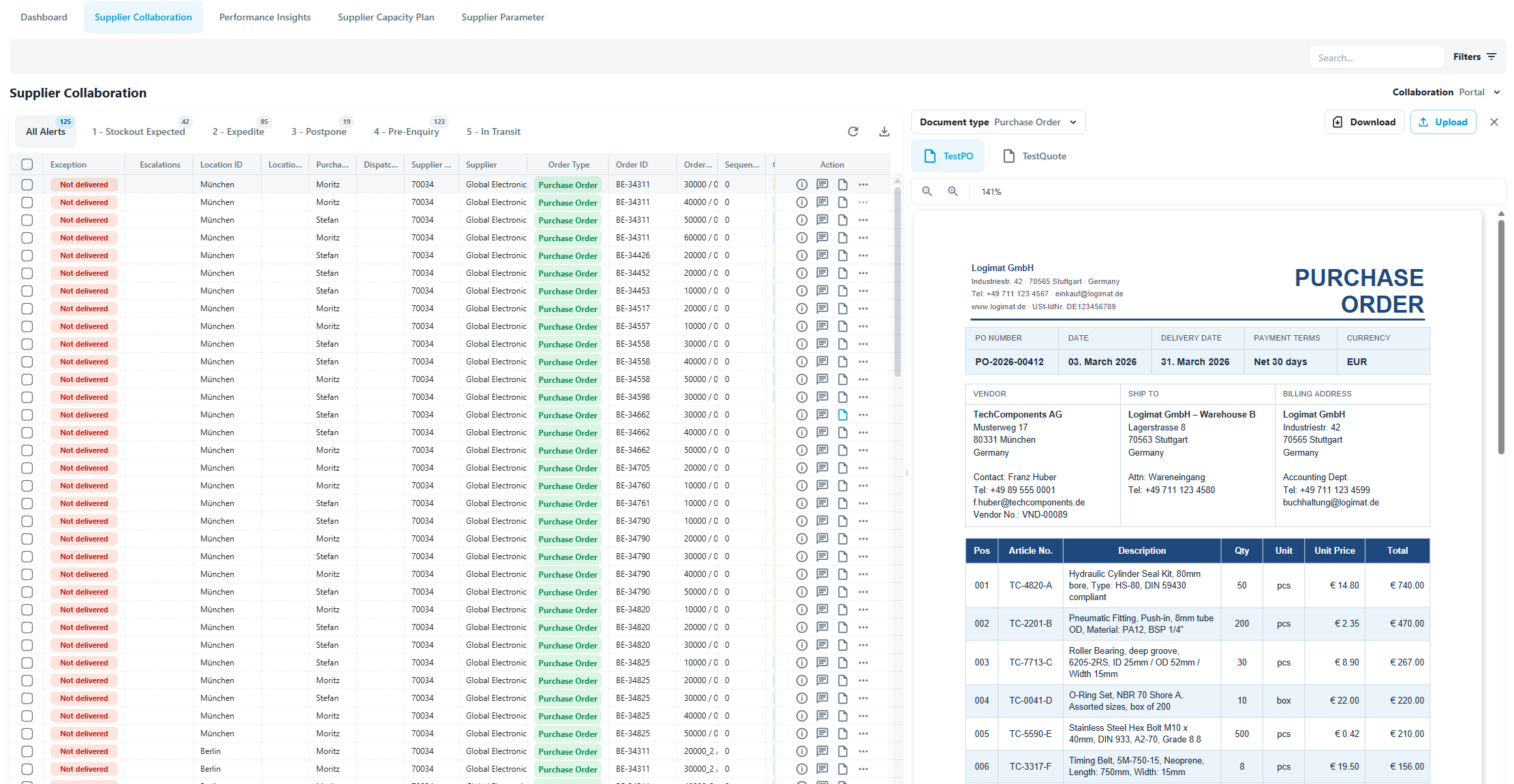Open info icon for first BE-34311 row
Image resolution: width=1514 pixels, height=784 pixels.
pos(802,185)
